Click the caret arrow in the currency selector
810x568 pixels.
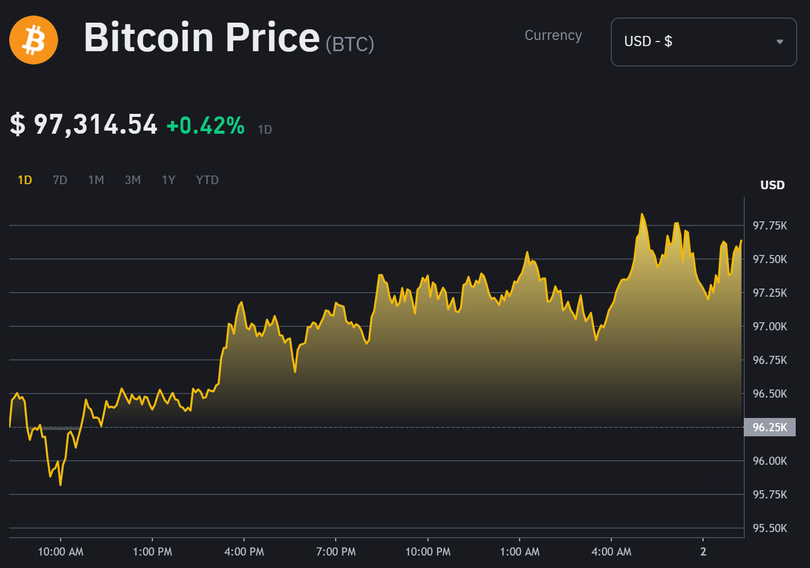click(779, 42)
